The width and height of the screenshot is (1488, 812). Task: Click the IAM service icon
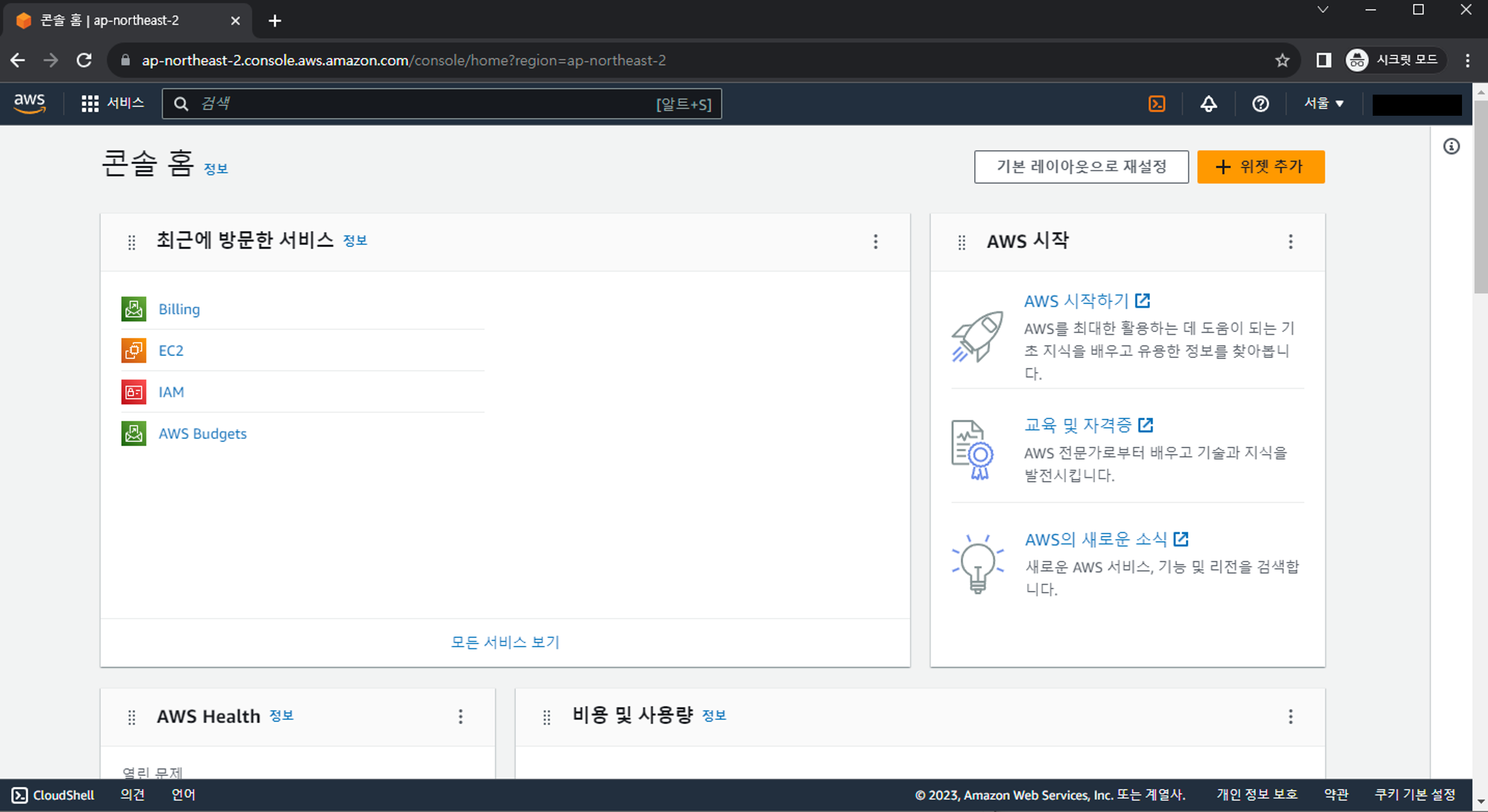point(133,392)
